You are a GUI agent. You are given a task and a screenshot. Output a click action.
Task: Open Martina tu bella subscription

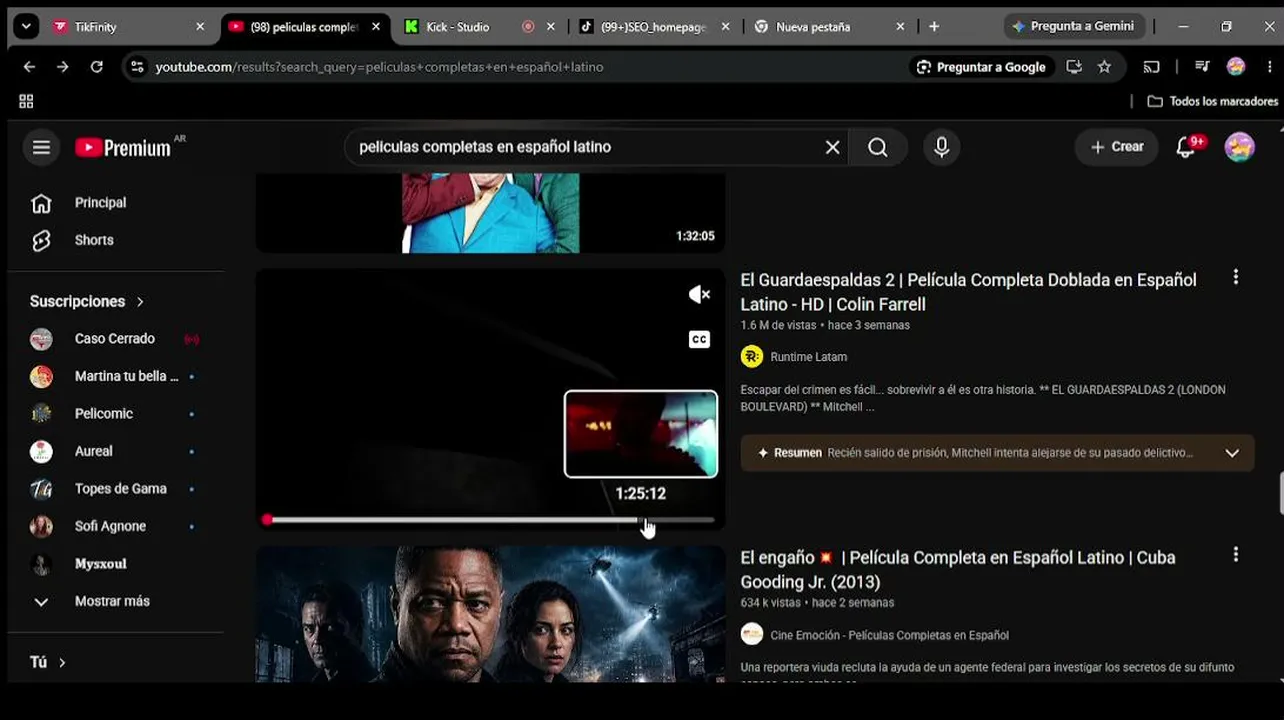117,377
